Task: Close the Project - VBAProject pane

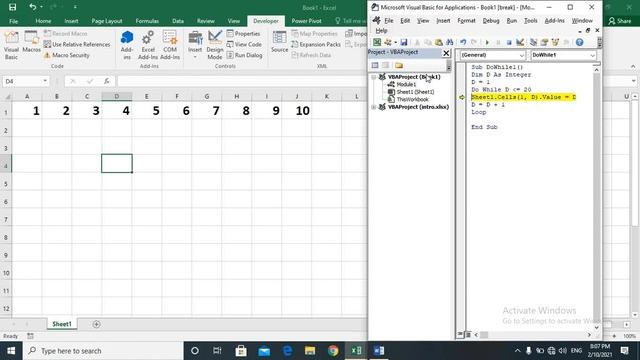Action: coord(446,53)
